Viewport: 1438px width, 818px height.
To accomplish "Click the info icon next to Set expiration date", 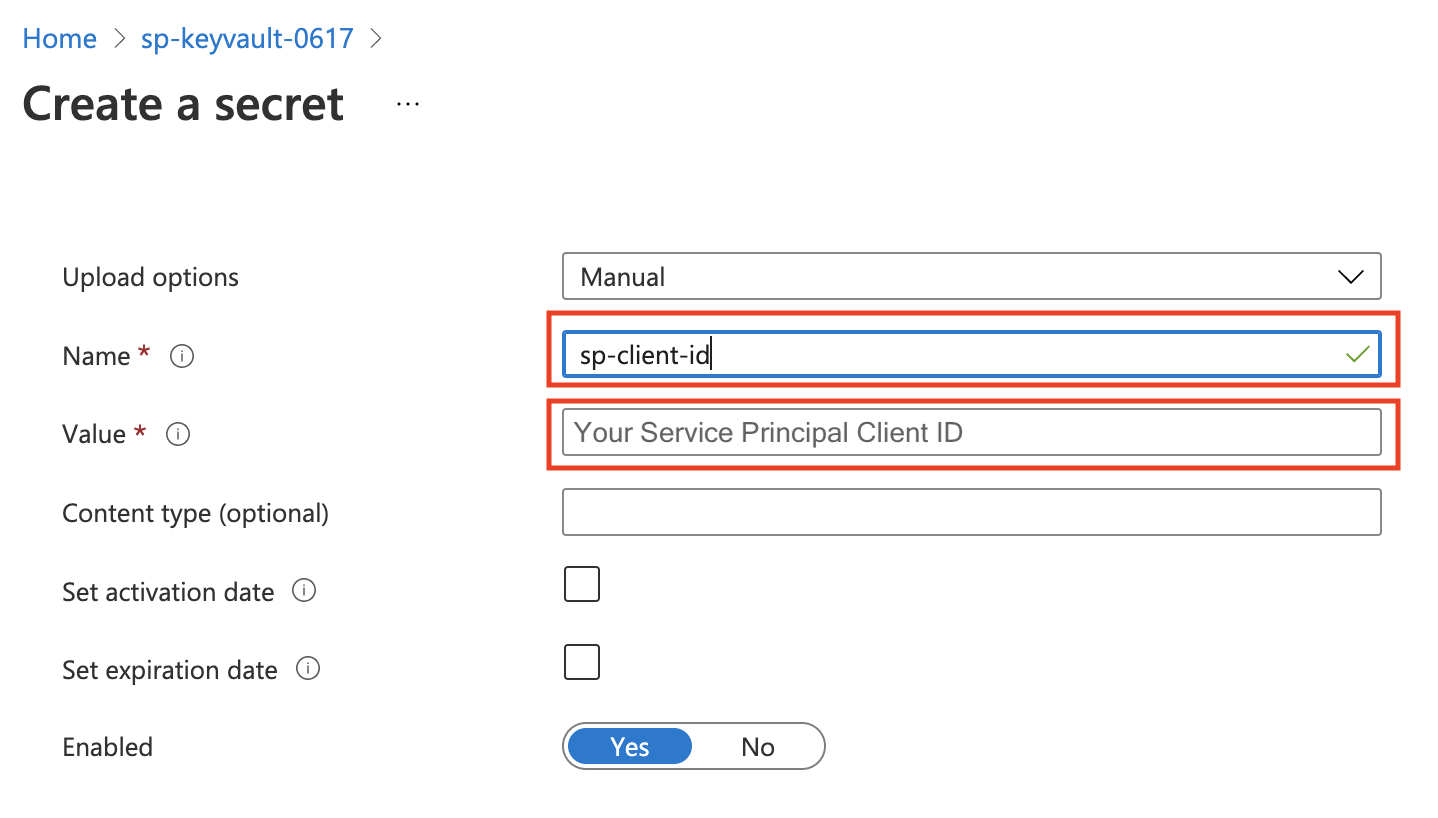I will pyautogui.click(x=309, y=668).
